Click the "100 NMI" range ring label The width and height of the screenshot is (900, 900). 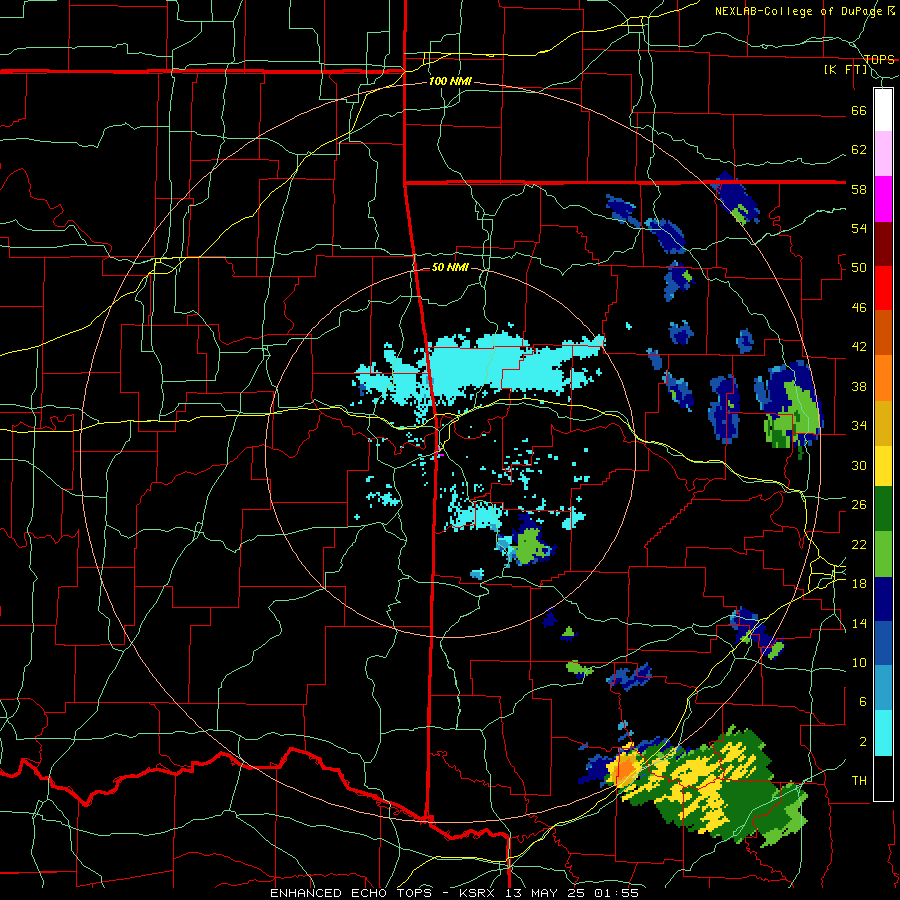450,82
